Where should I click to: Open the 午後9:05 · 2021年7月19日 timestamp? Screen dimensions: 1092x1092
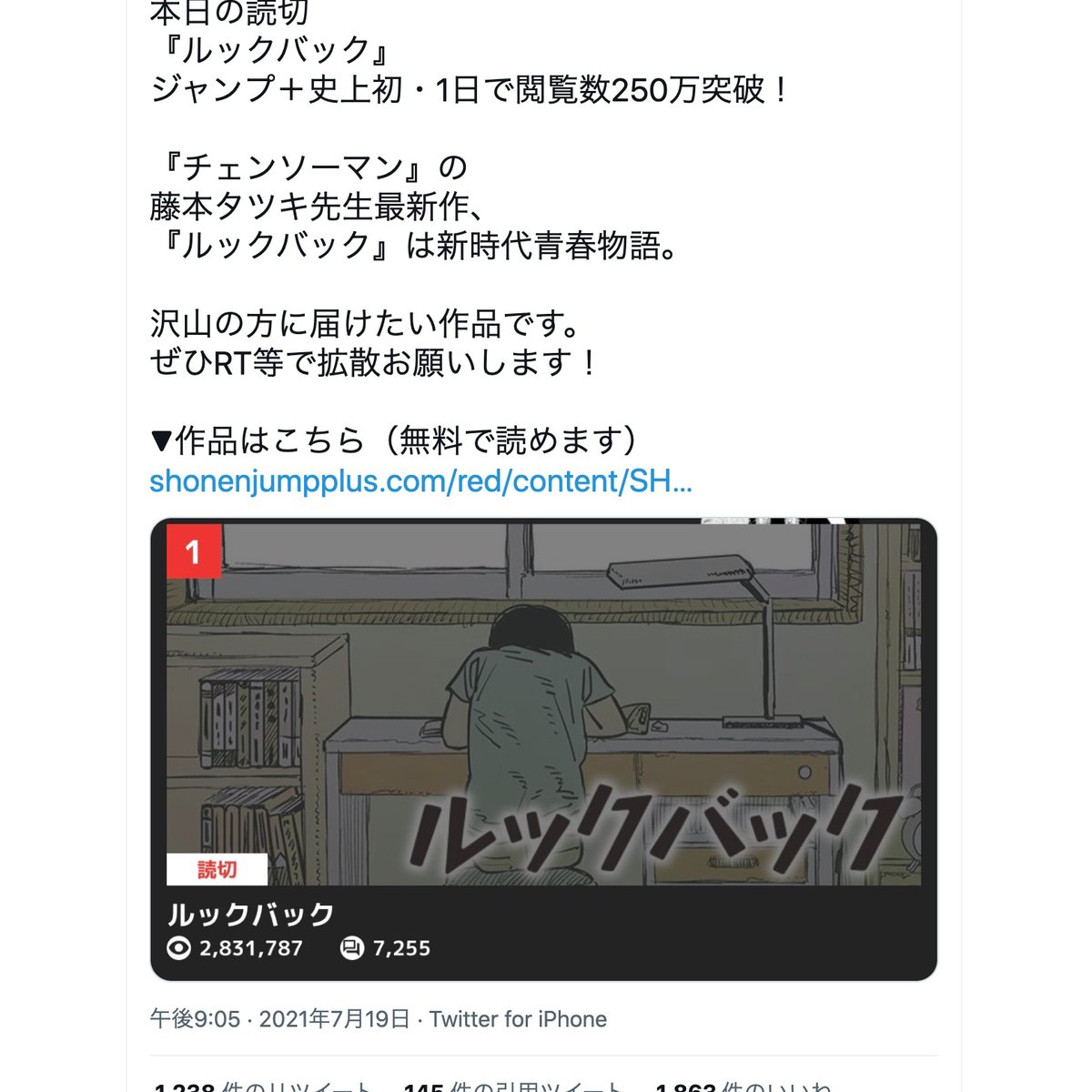click(279, 1019)
